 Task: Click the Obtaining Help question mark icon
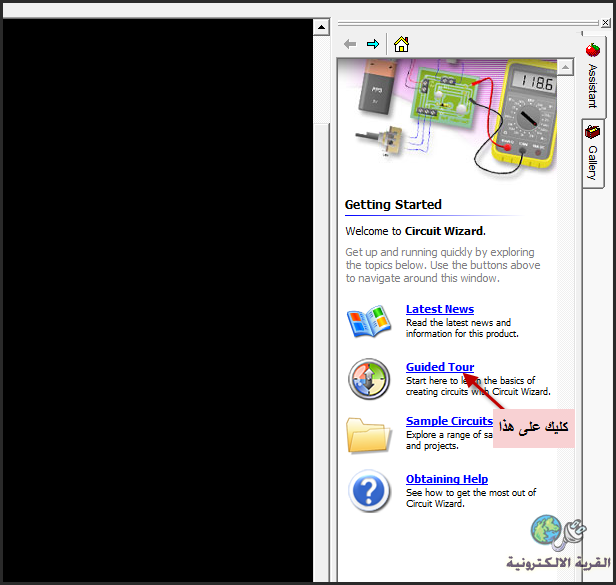(x=368, y=491)
